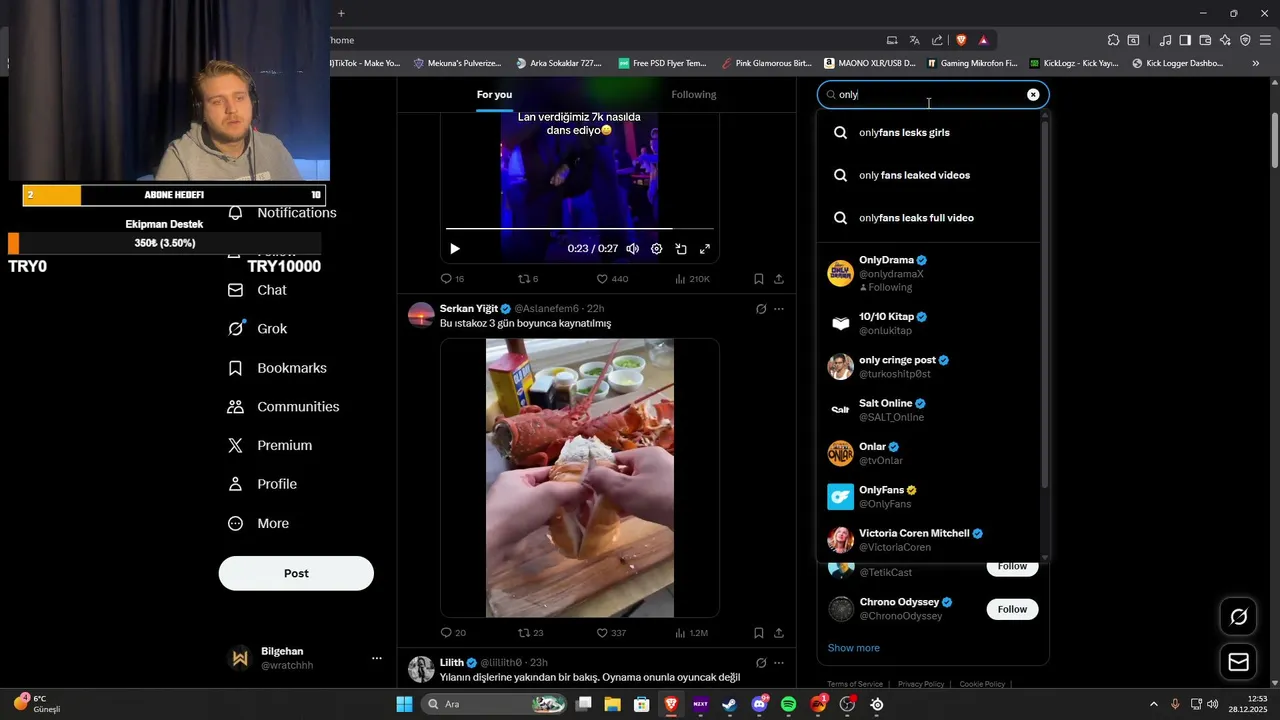
Task: Open the OnlyDrama account suggestion
Action: click(928, 273)
